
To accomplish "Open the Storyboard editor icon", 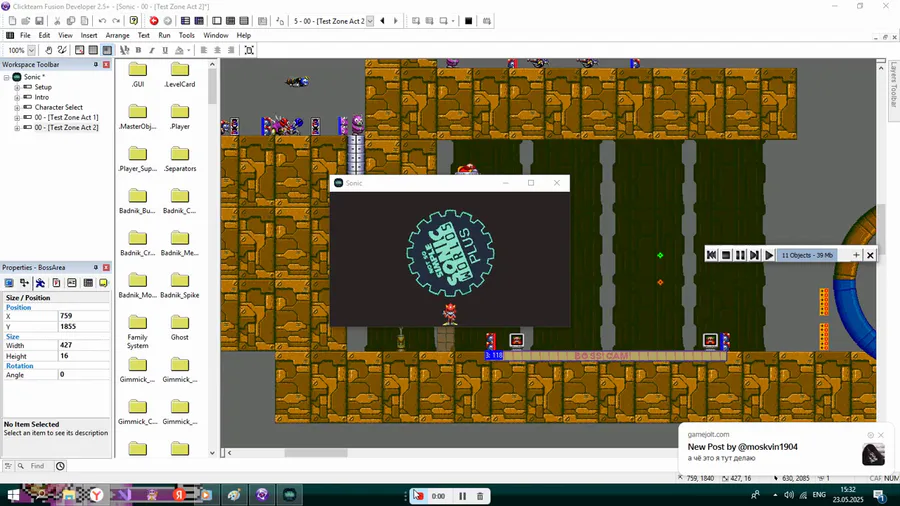I will coord(185,21).
